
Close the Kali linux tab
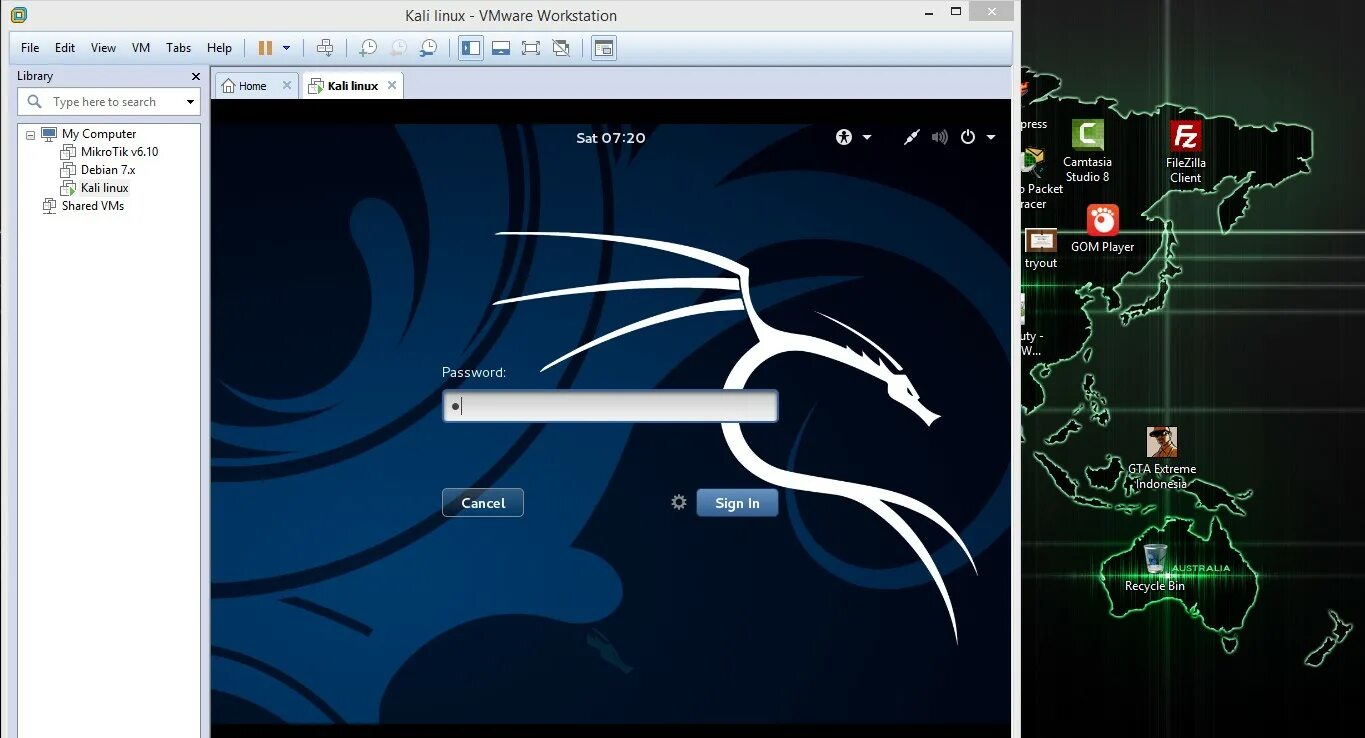coord(392,85)
